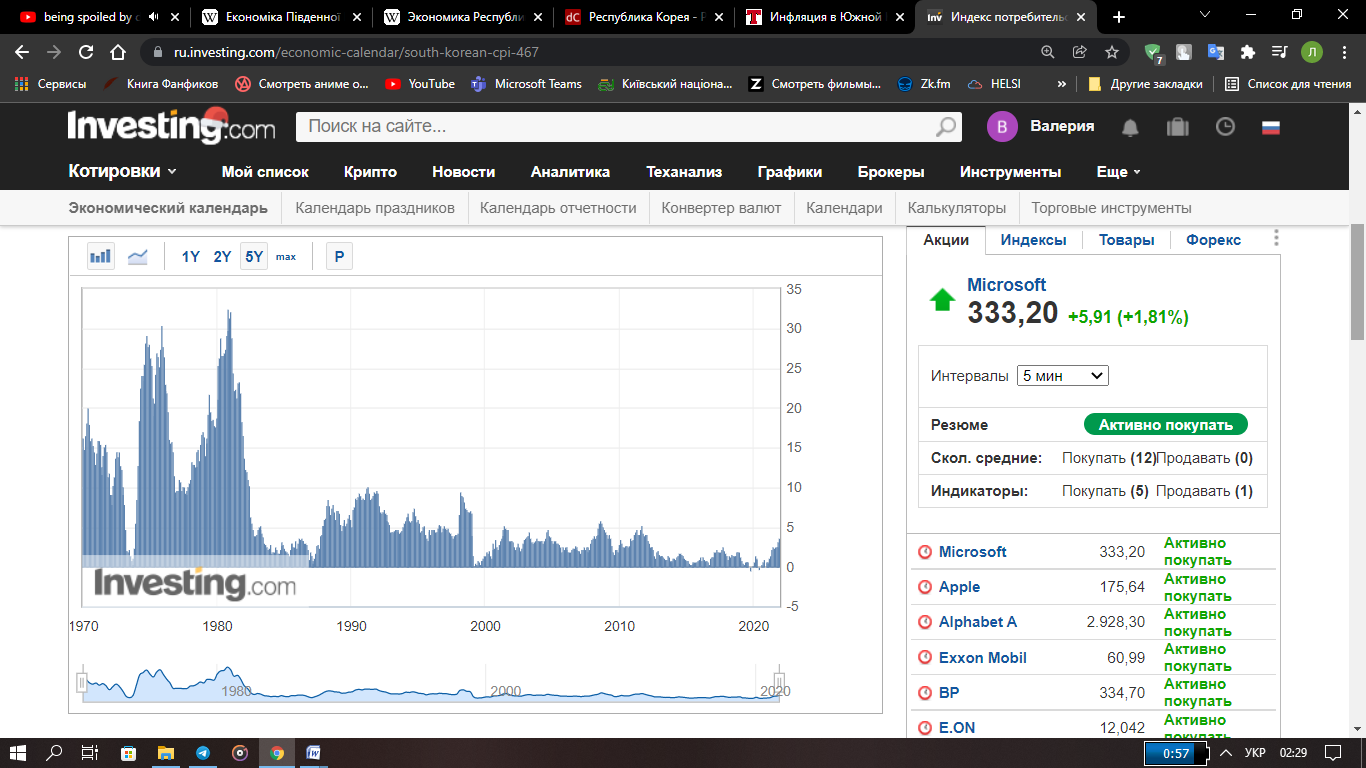Open Microsoft quote heading link

tap(1006, 285)
